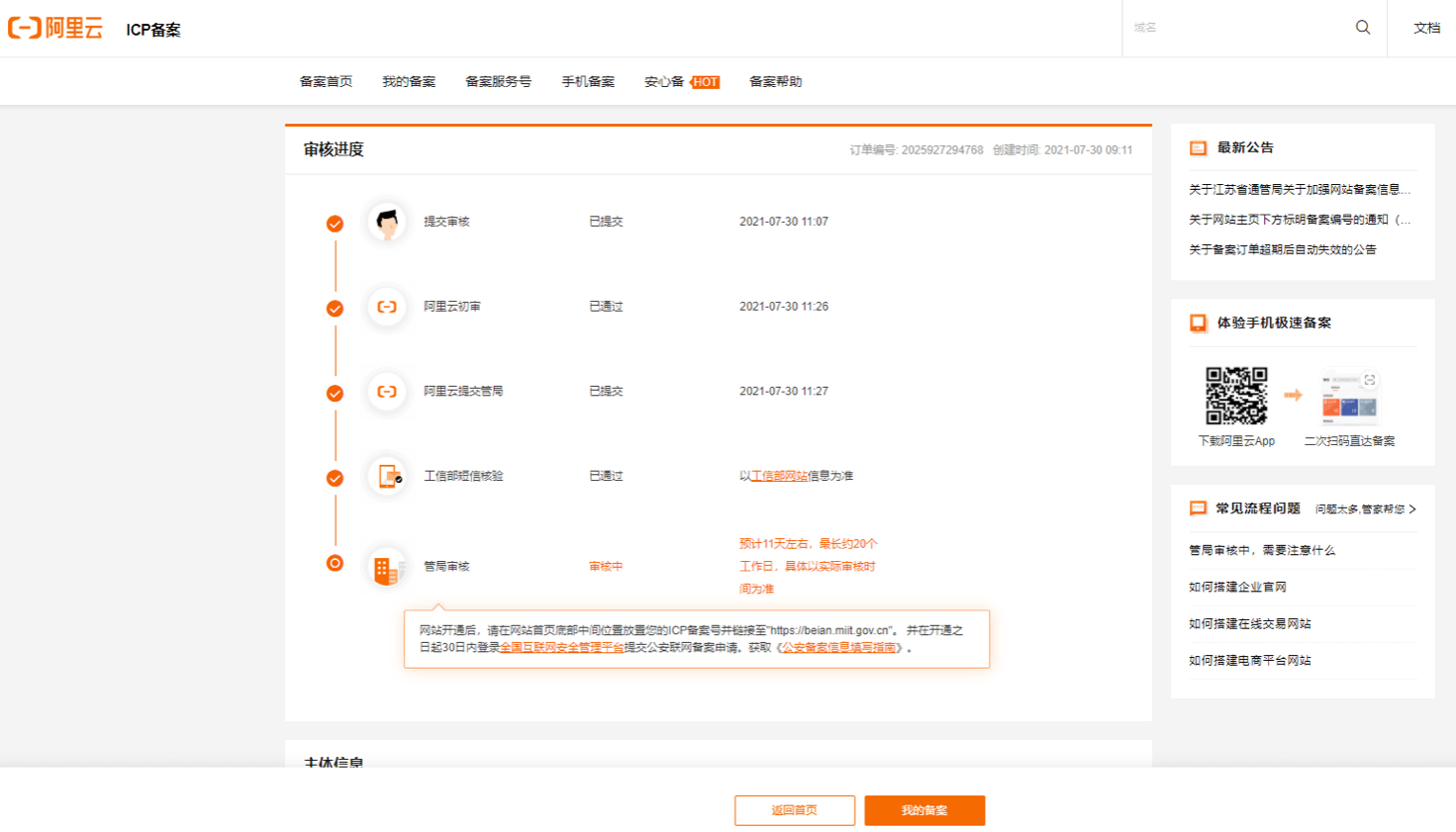
Task: Focus the 域名 search input field
Action: click(x=1237, y=28)
